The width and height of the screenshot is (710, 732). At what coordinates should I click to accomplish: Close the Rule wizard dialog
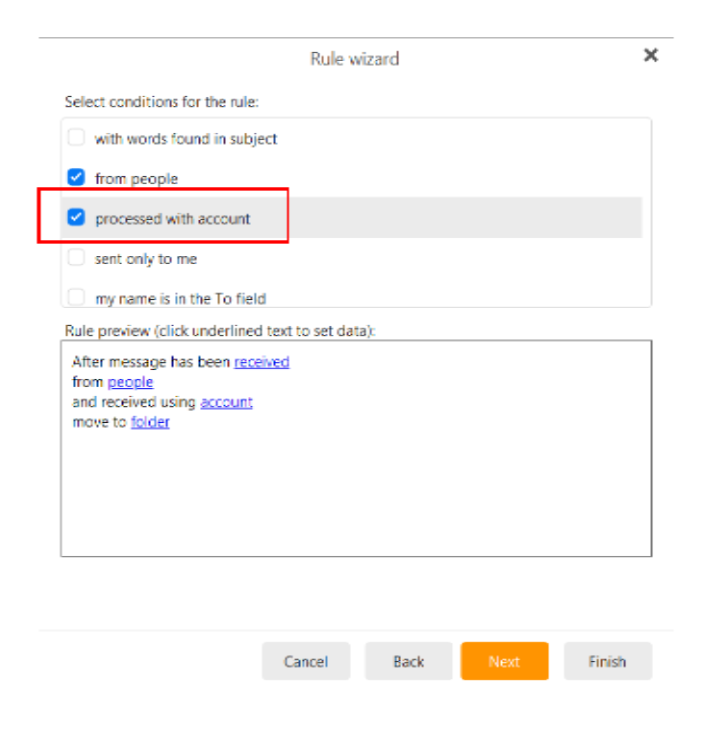[x=650, y=55]
